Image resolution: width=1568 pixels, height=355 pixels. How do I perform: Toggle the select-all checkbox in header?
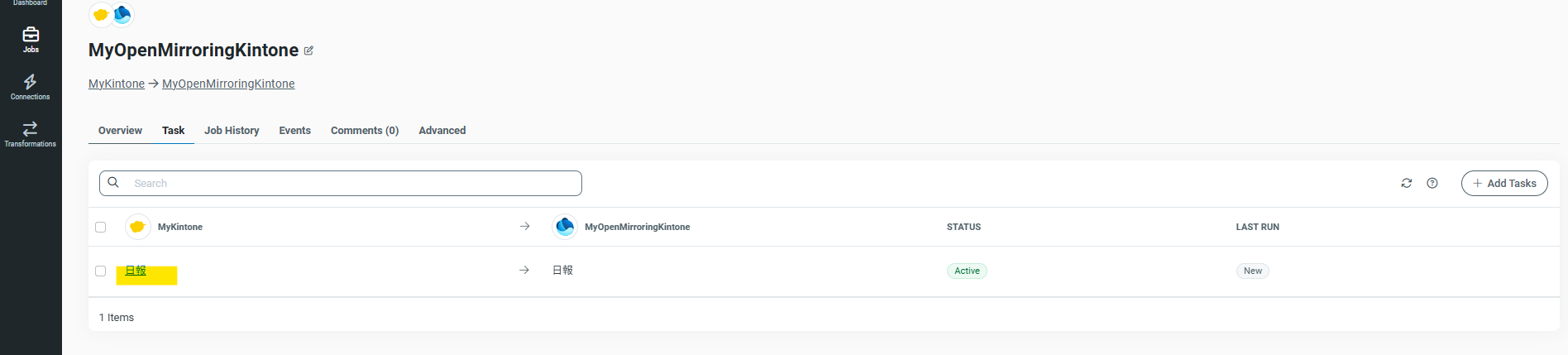(x=101, y=227)
